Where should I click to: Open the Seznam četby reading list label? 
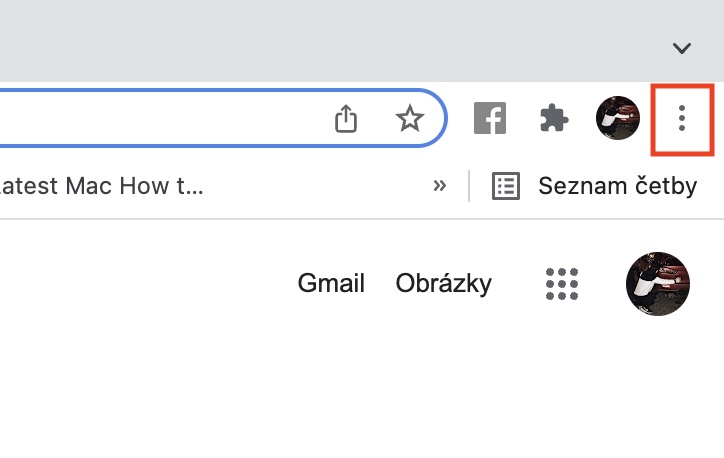pyautogui.click(x=617, y=186)
